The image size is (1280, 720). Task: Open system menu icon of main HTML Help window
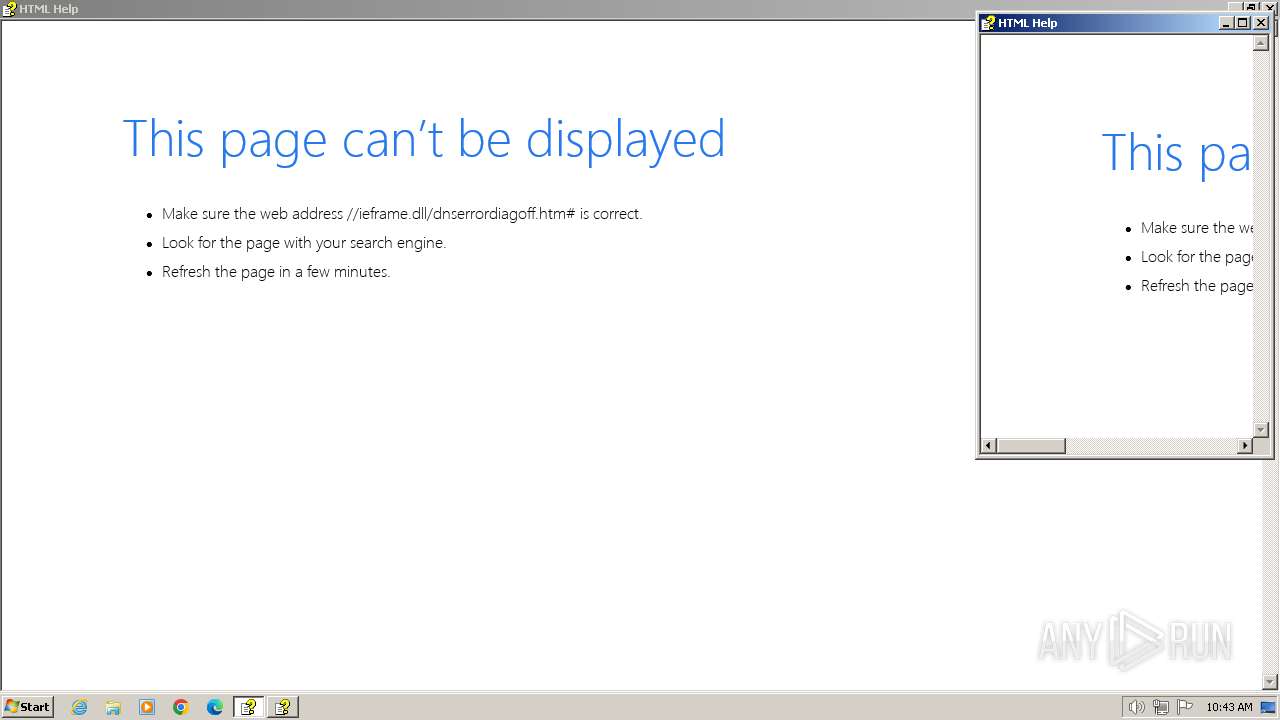click(9, 9)
